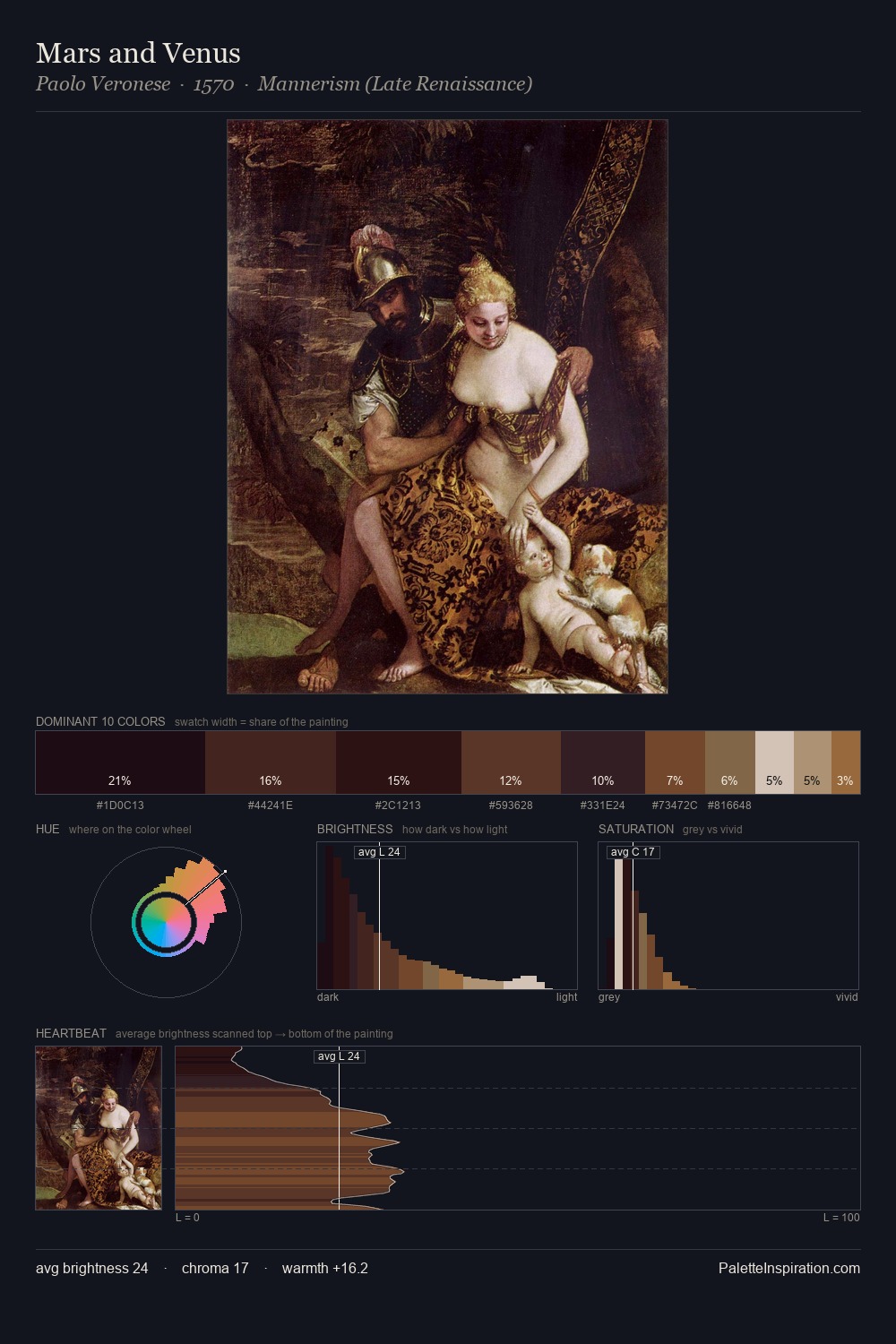896x1344 pixels.
Task: Click the hex code #331E24
Action: pyautogui.click(x=603, y=806)
